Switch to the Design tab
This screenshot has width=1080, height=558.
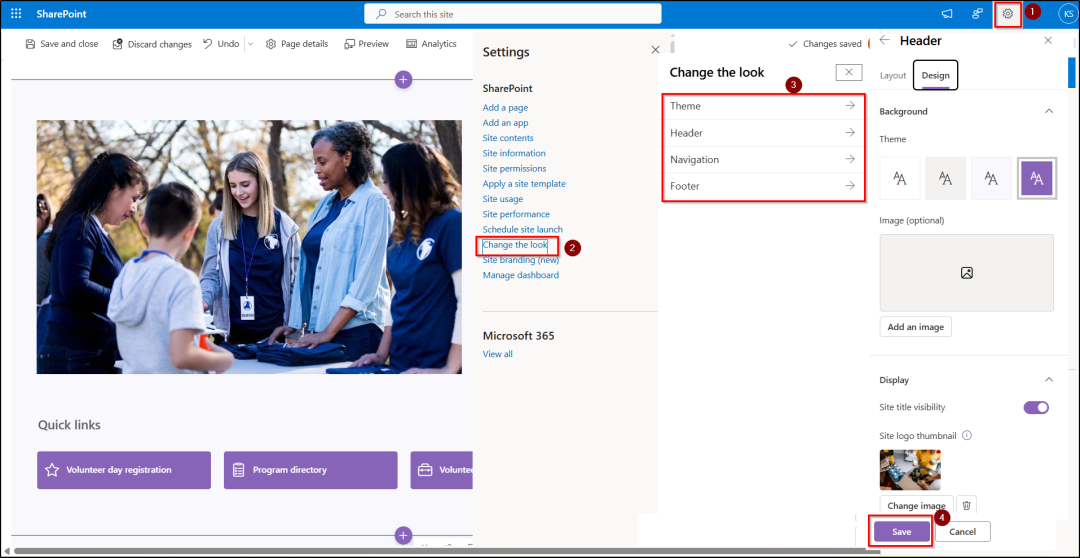click(x=935, y=76)
